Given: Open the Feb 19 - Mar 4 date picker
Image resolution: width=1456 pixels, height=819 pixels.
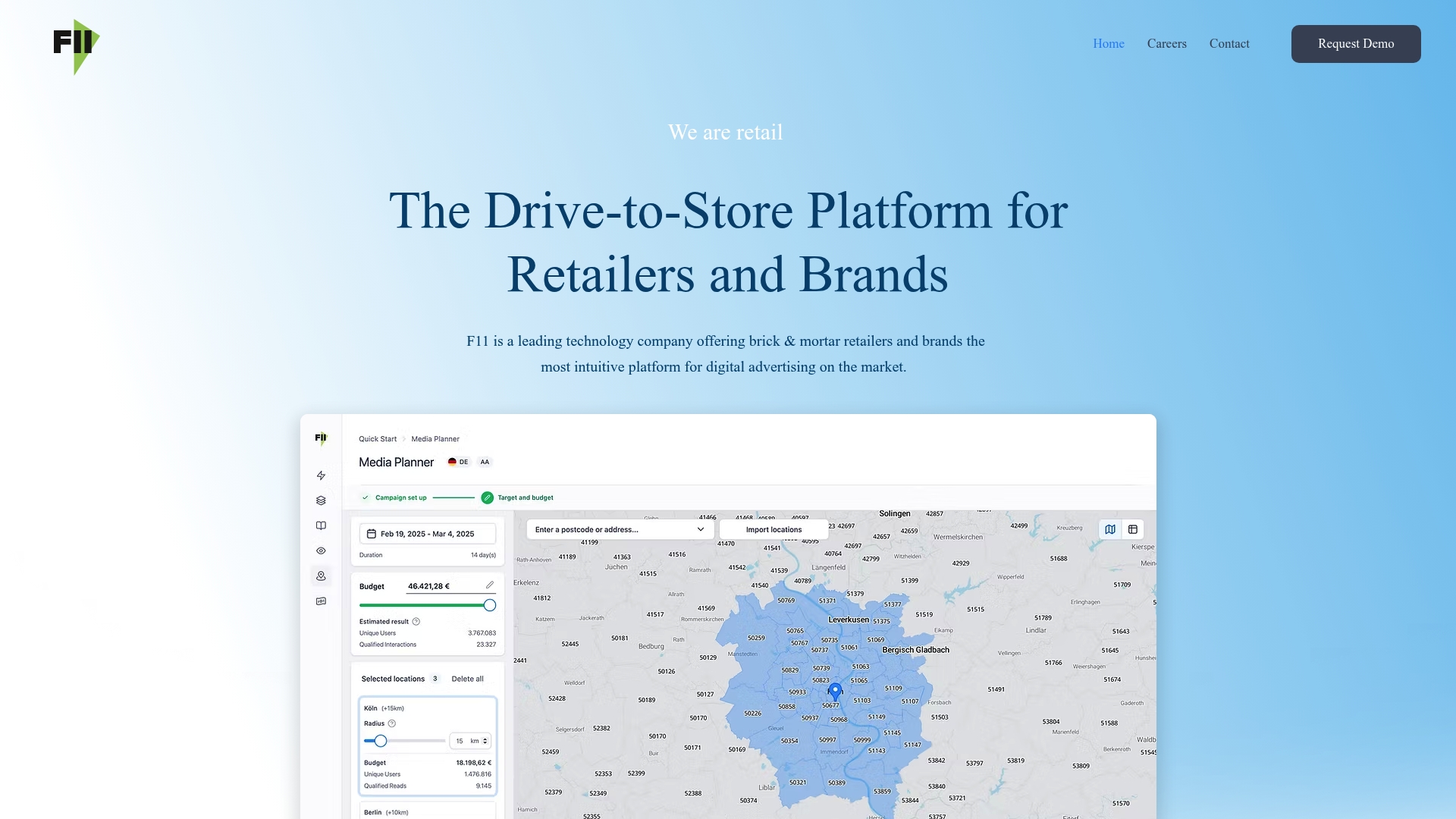Looking at the screenshot, I should click(428, 533).
